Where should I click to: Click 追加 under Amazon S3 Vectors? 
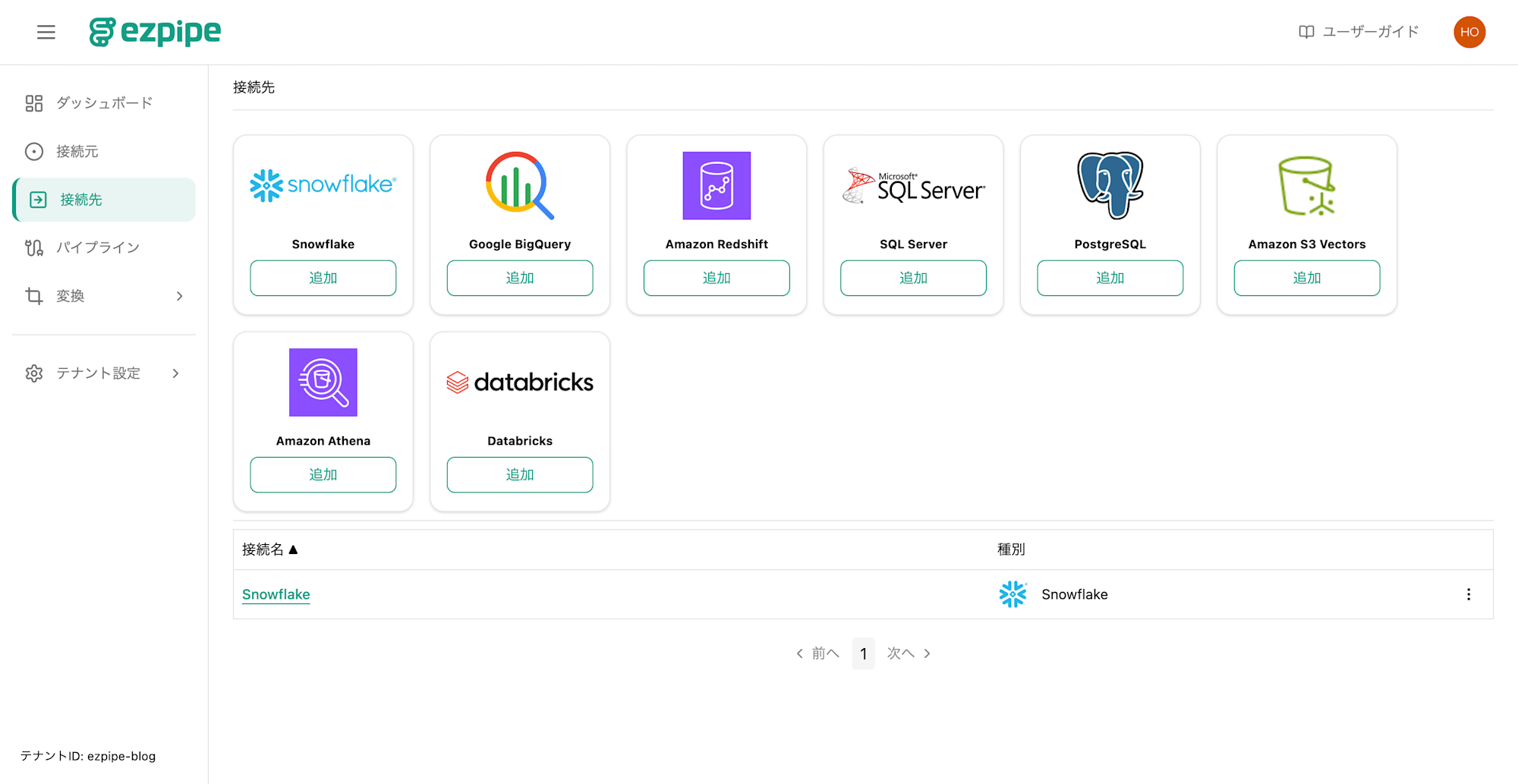click(x=1307, y=278)
